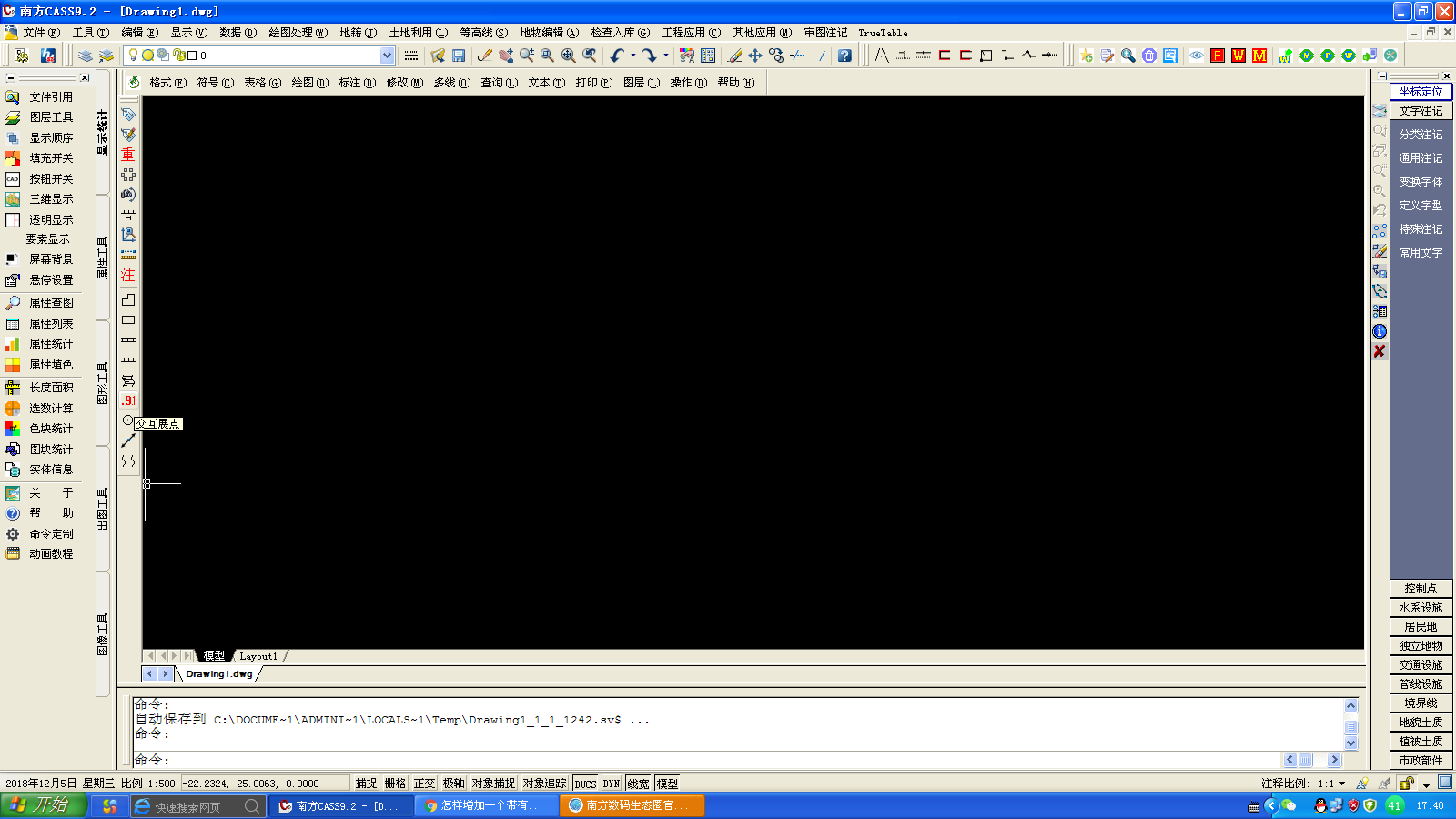This screenshot has width=1456, height=819.
Task: Toggle 正交 ortho mode in status bar
Action: click(424, 784)
